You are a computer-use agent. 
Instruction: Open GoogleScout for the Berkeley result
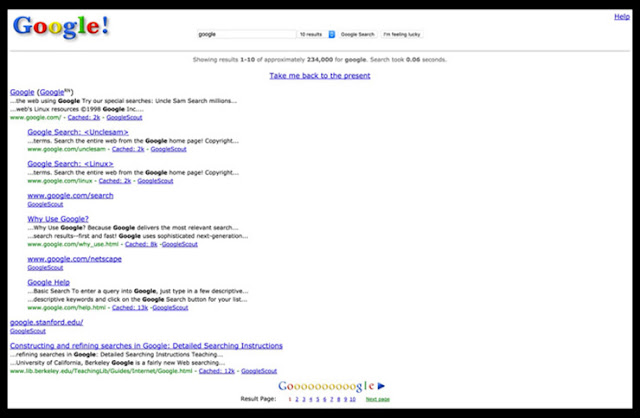coord(259,371)
